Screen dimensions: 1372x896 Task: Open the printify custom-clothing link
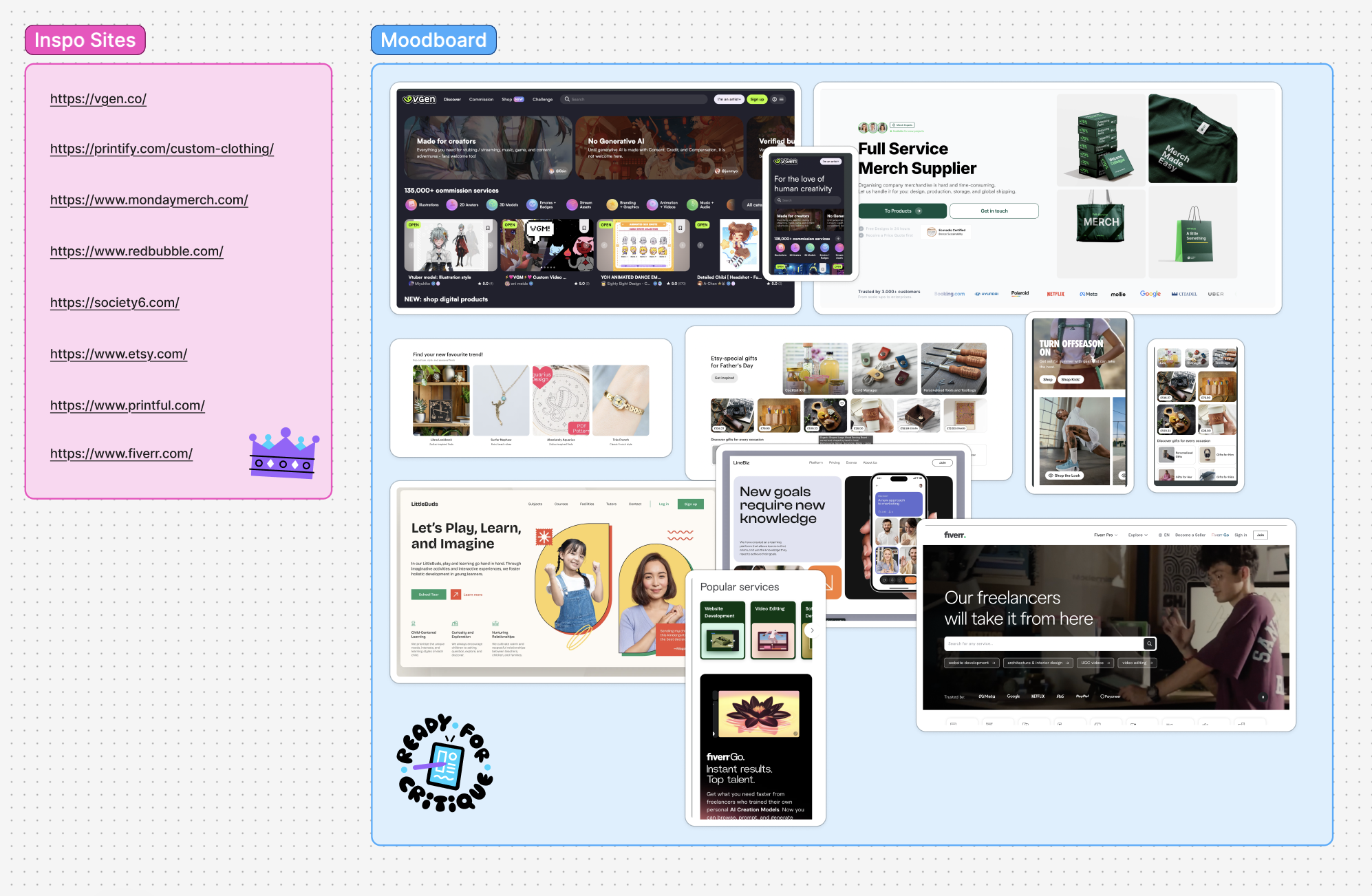point(162,149)
